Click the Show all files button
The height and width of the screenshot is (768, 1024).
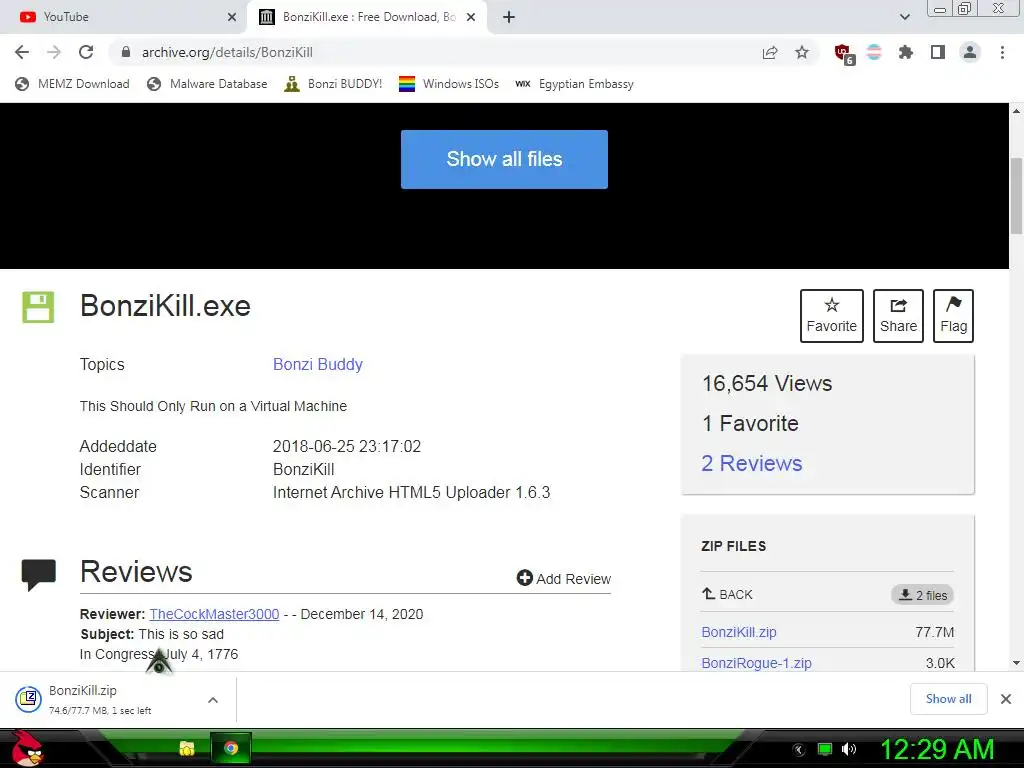(x=504, y=159)
